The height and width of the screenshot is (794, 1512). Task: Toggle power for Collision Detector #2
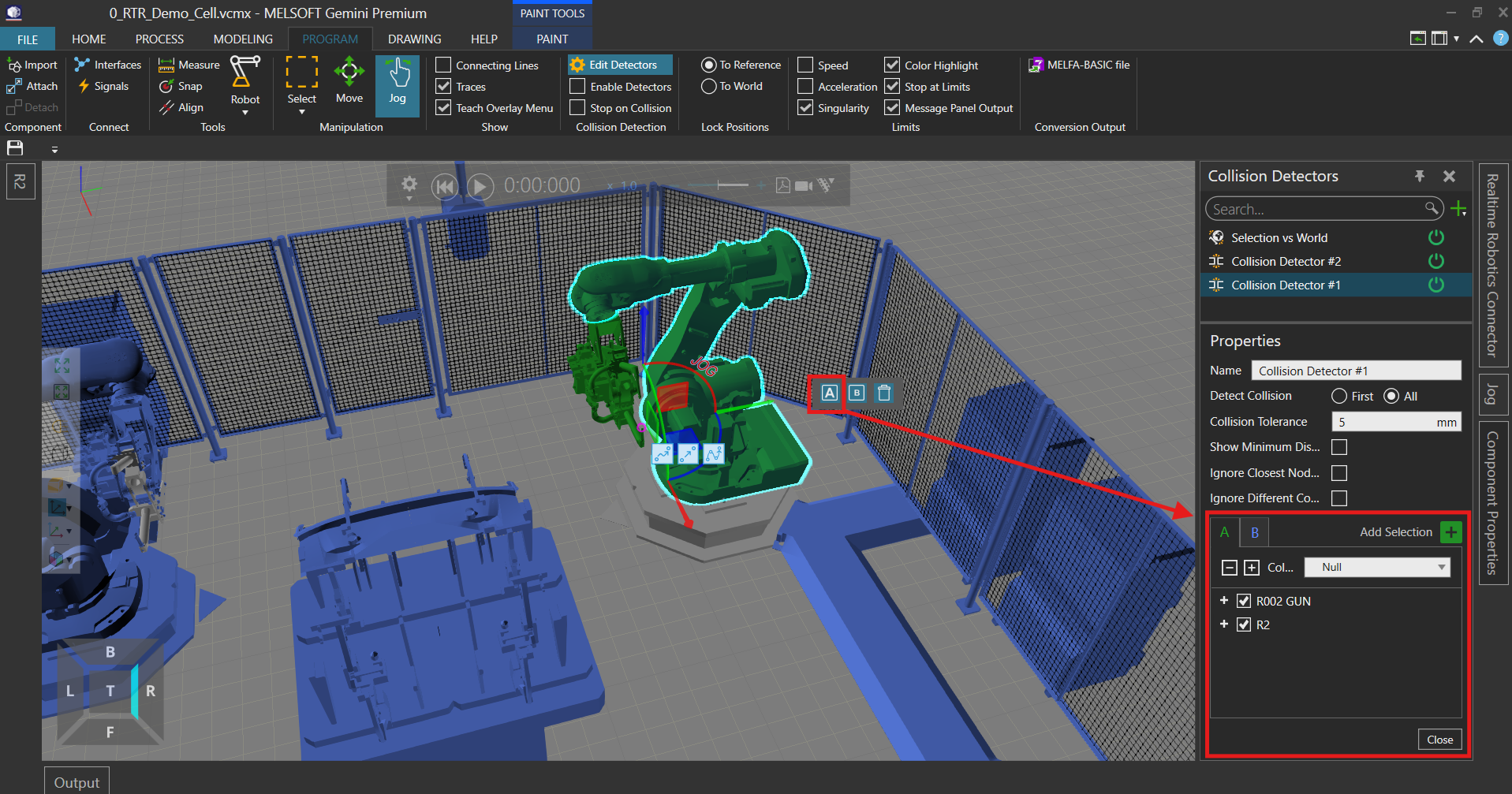pos(1436,261)
